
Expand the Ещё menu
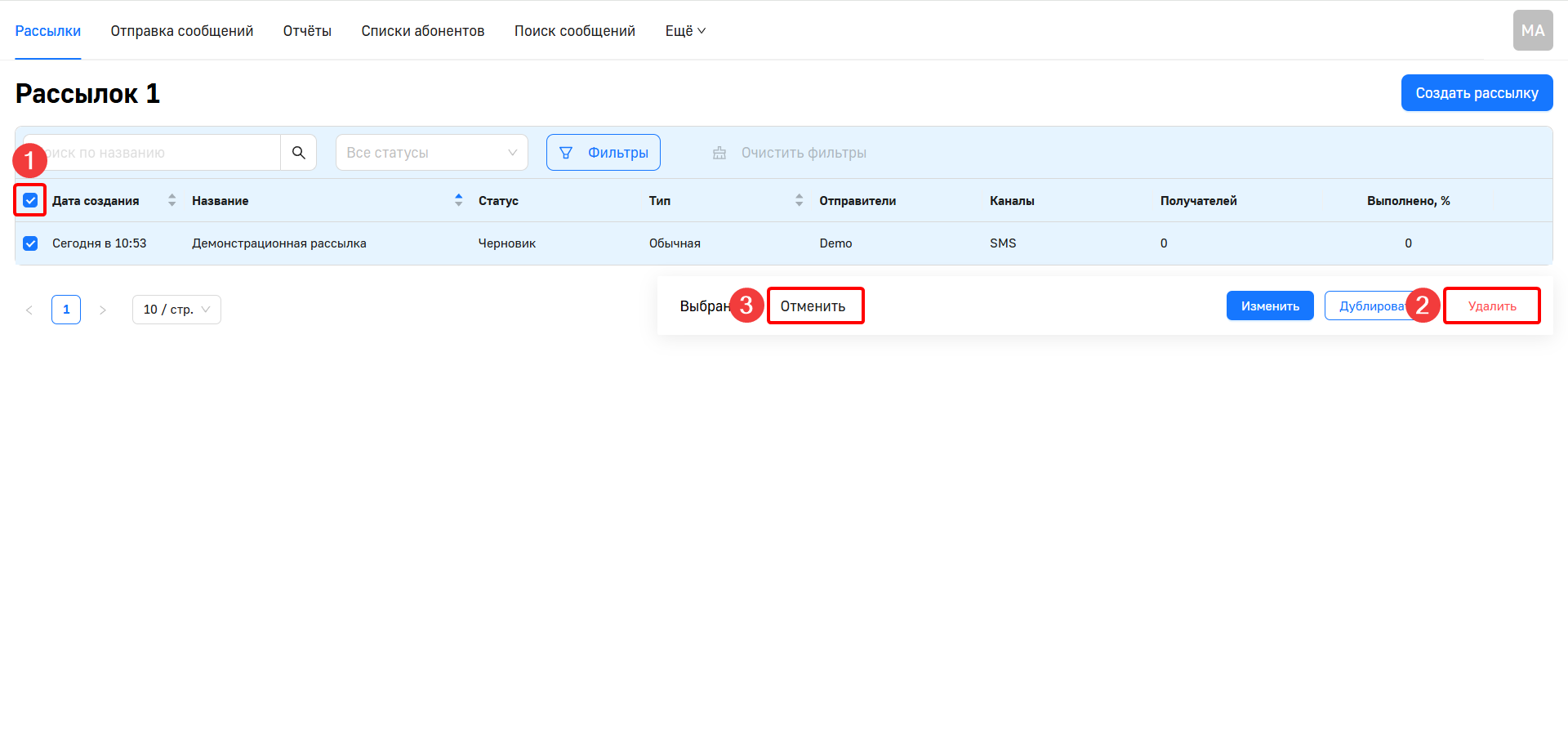click(684, 31)
